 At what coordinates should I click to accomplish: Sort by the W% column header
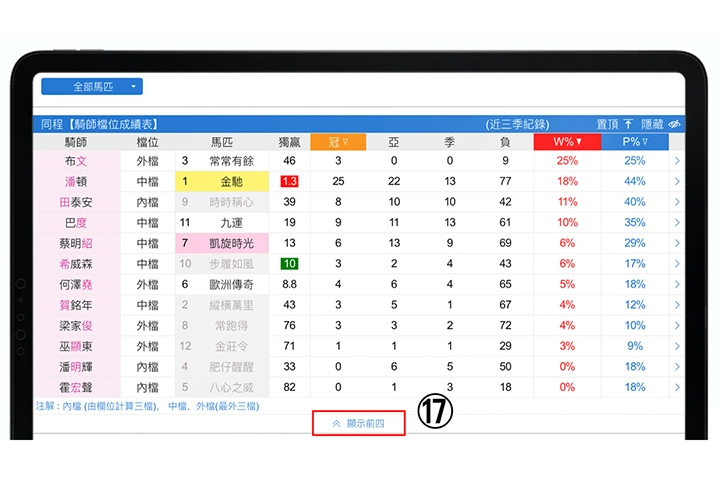(567, 142)
